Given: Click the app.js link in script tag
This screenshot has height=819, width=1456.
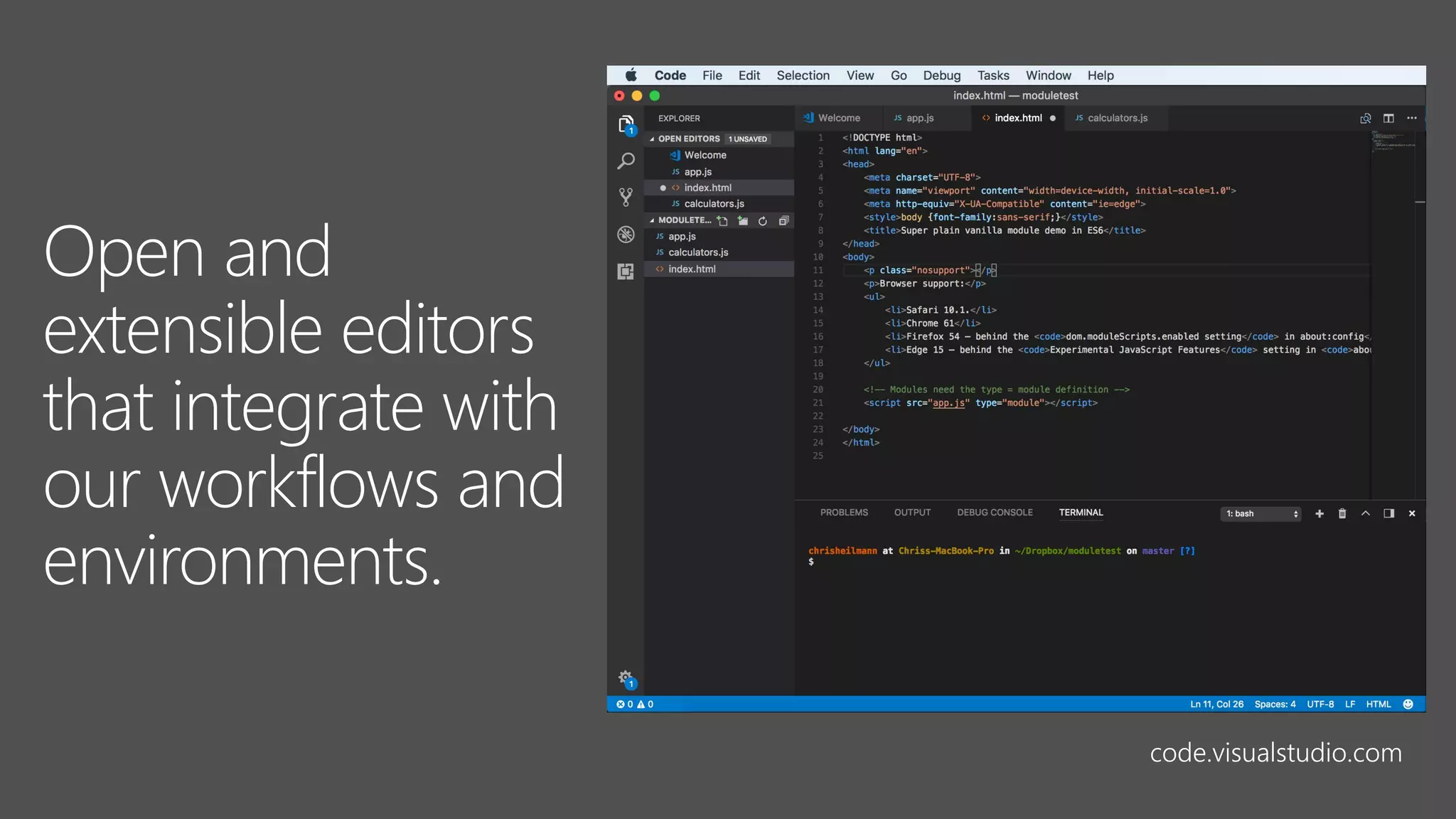Looking at the screenshot, I should (948, 403).
